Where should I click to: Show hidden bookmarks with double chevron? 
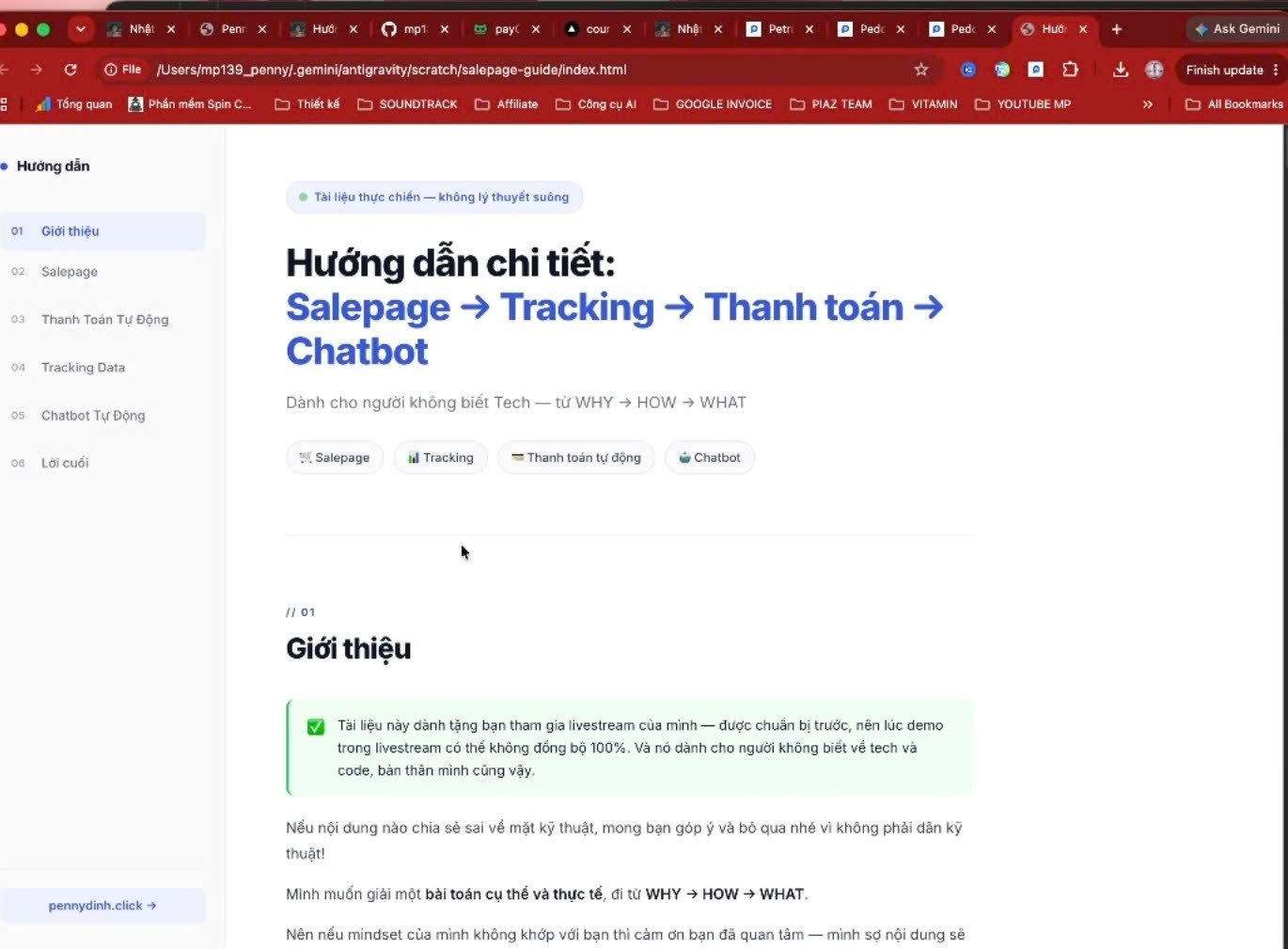[x=1148, y=104]
